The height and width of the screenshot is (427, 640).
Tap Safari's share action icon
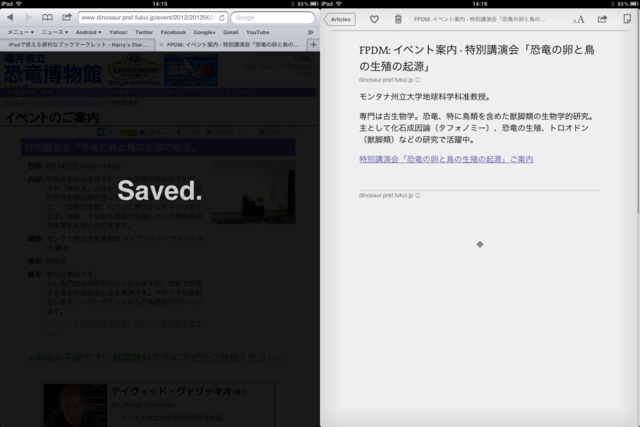coord(67,17)
